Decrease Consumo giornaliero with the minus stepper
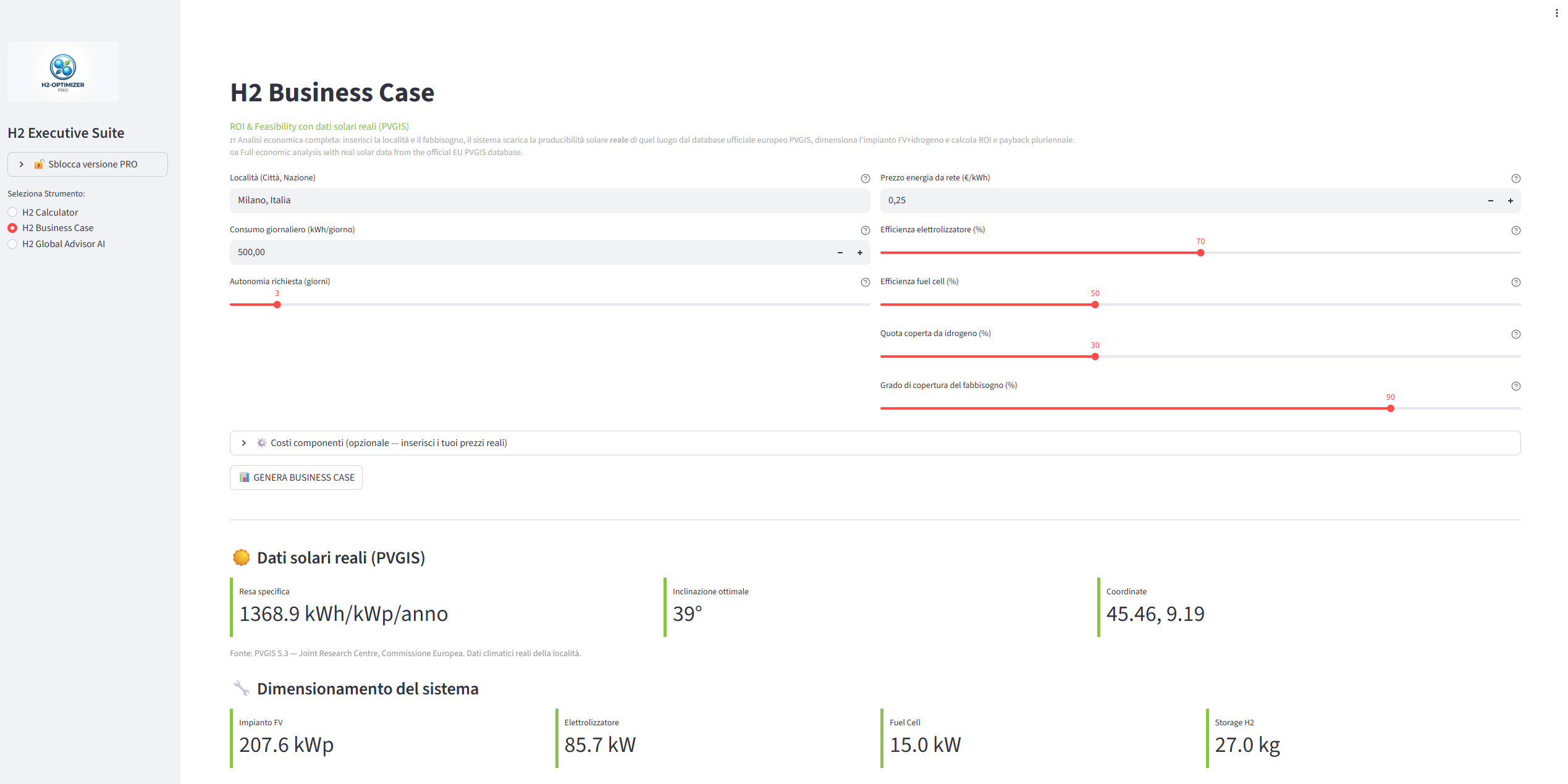 840,253
